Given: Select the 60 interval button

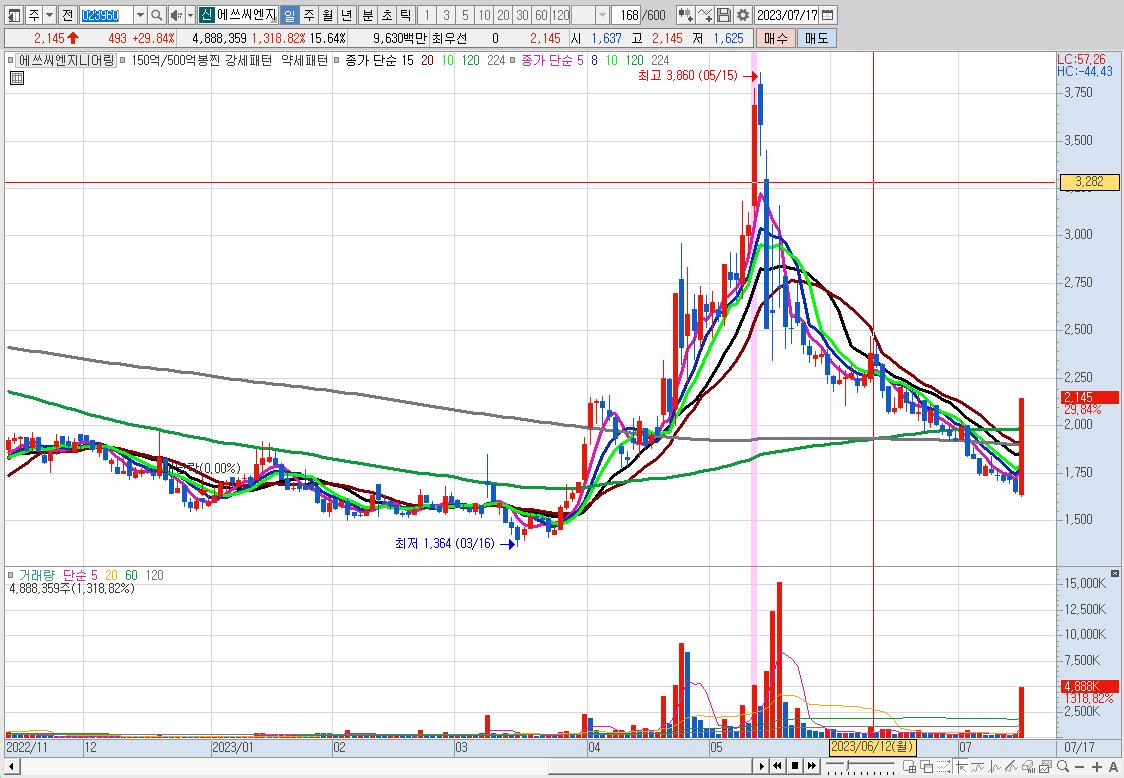Looking at the screenshot, I should coord(541,15).
